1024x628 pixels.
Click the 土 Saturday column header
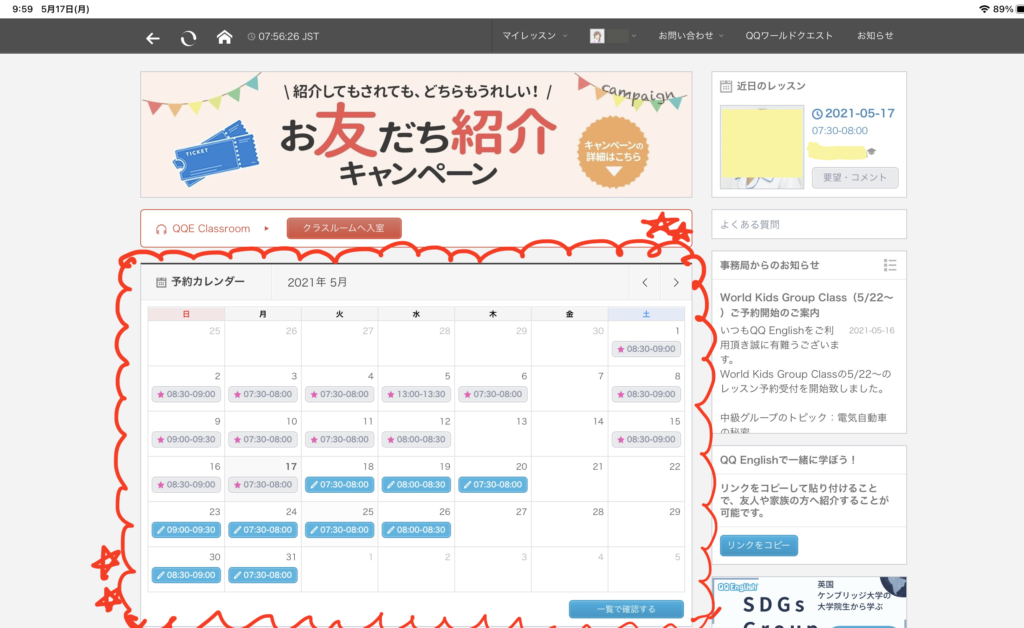pyautogui.click(x=646, y=314)
